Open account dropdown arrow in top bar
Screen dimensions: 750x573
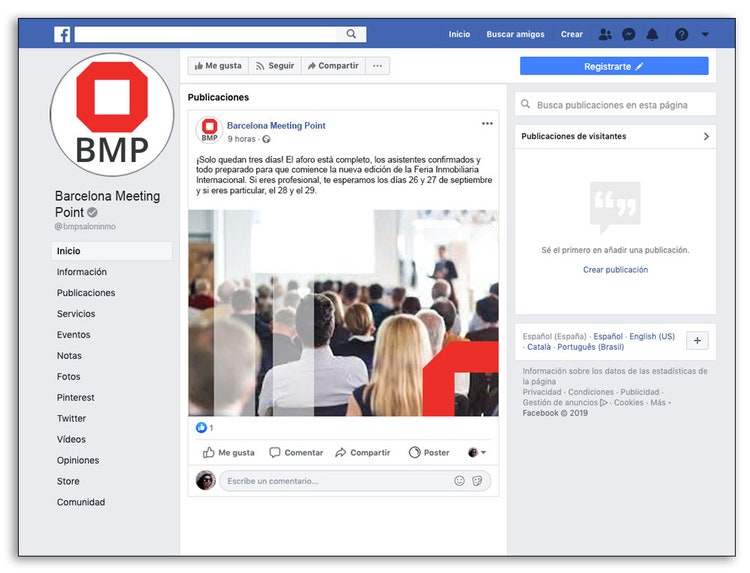click(705, 34)
